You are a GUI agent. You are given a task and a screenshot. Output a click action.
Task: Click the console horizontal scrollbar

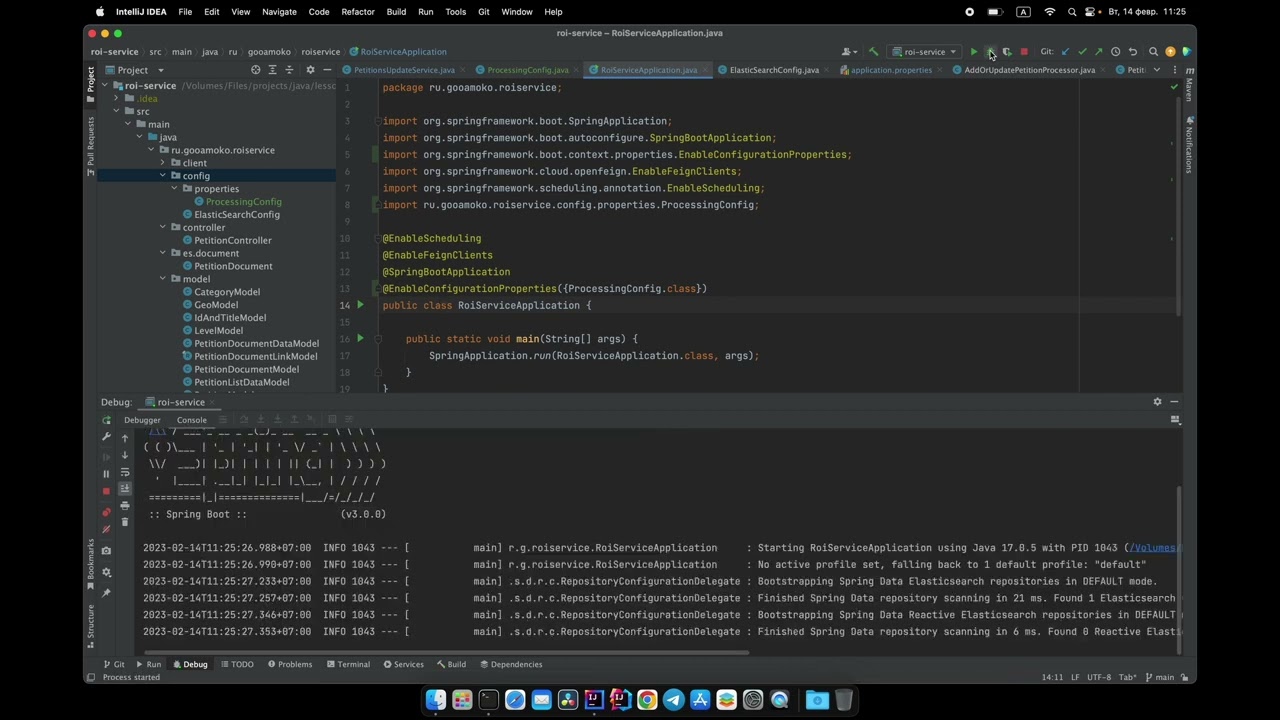coord(445,652)
